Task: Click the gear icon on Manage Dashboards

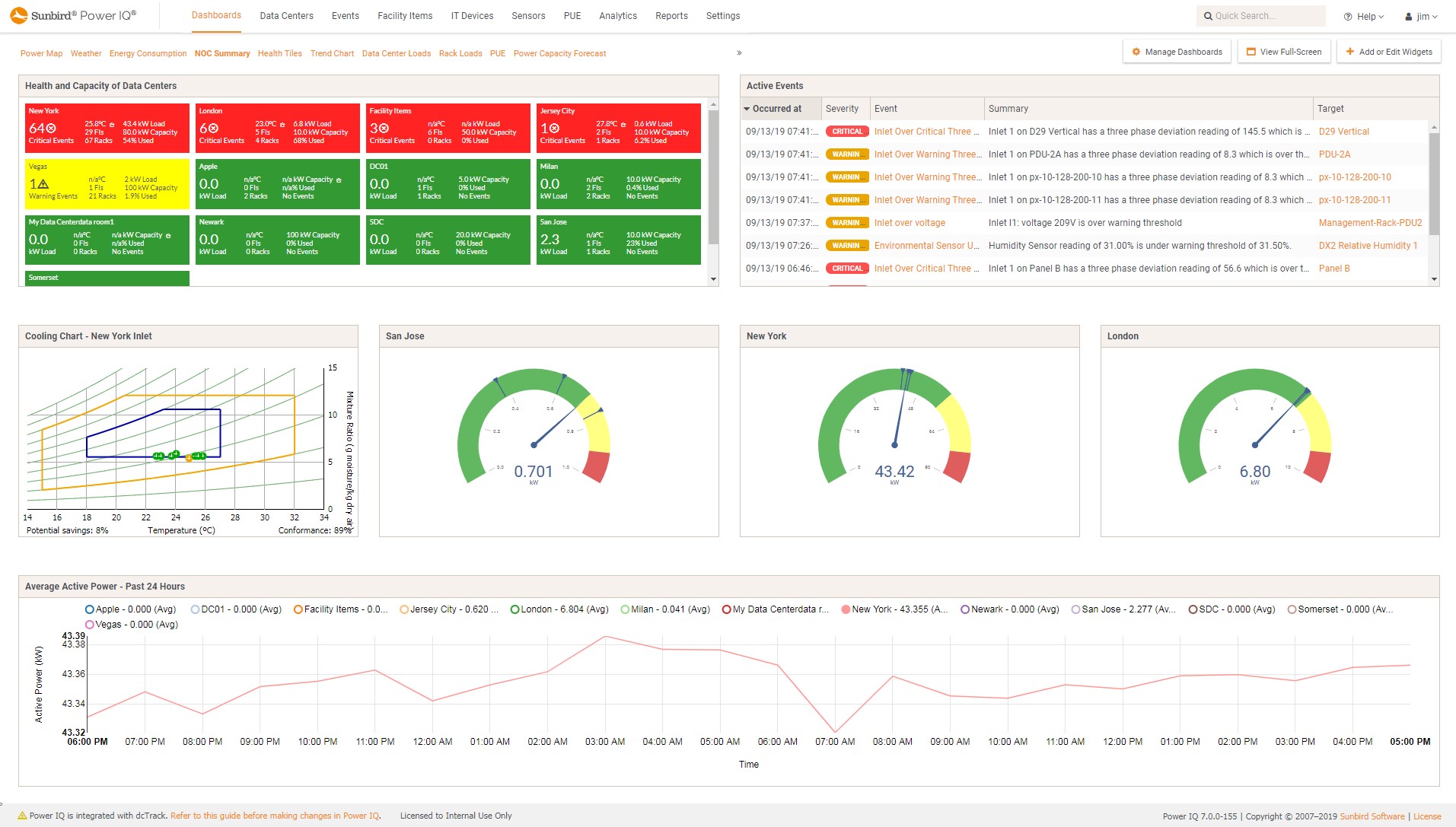Action: click(x=1136, y=51)
